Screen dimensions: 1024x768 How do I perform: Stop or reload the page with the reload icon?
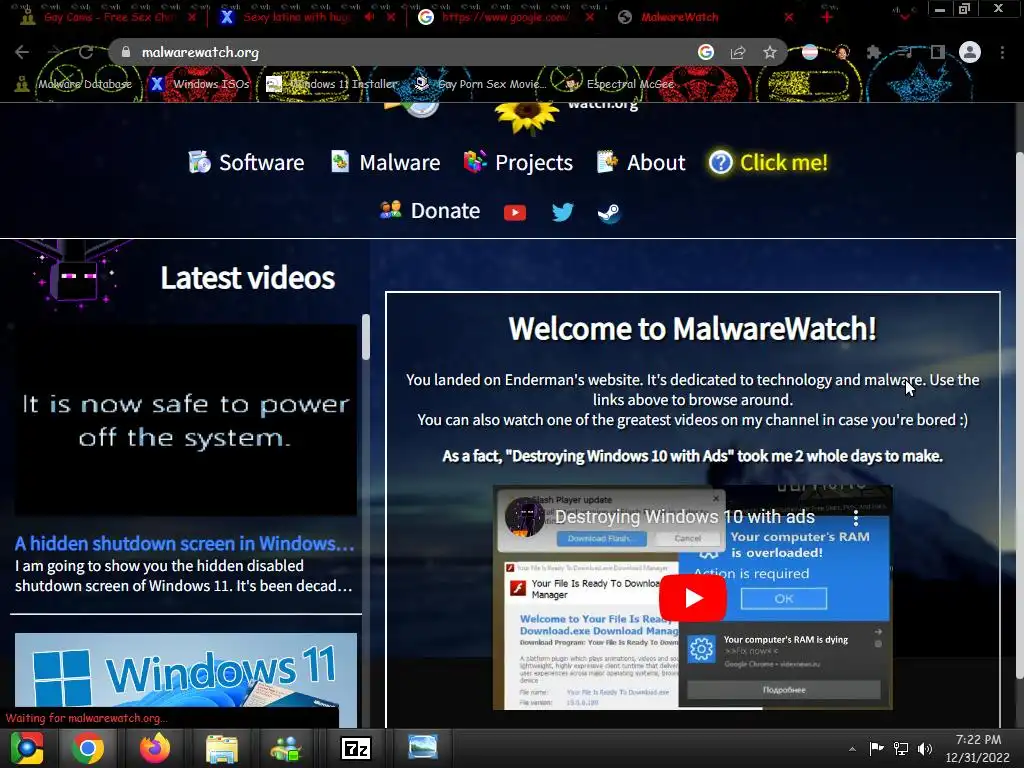point(86,52)
